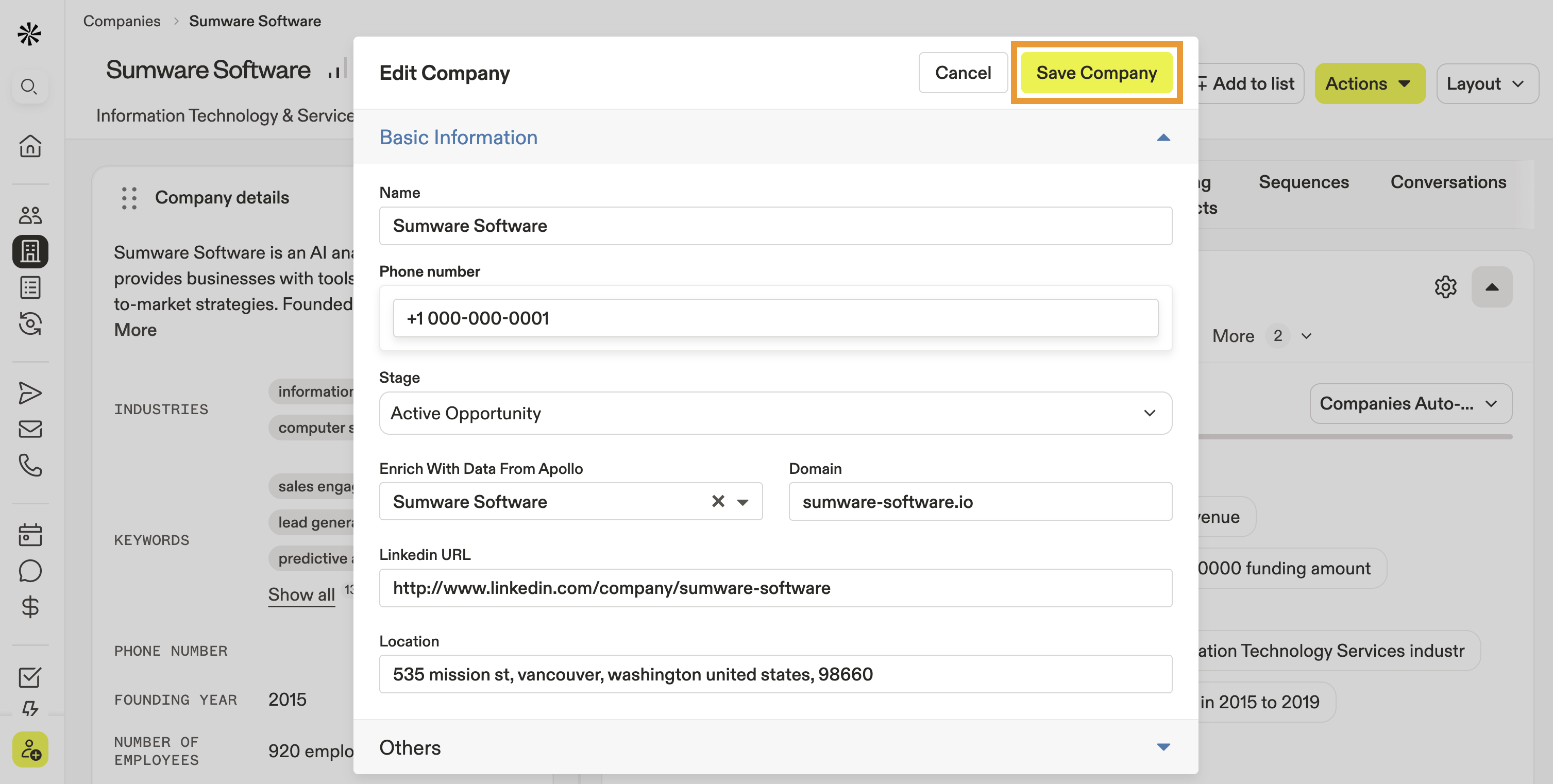The image size is (1553, 784).
Task: Switch to the Sequences tab
Action: tap(1304, 182)
